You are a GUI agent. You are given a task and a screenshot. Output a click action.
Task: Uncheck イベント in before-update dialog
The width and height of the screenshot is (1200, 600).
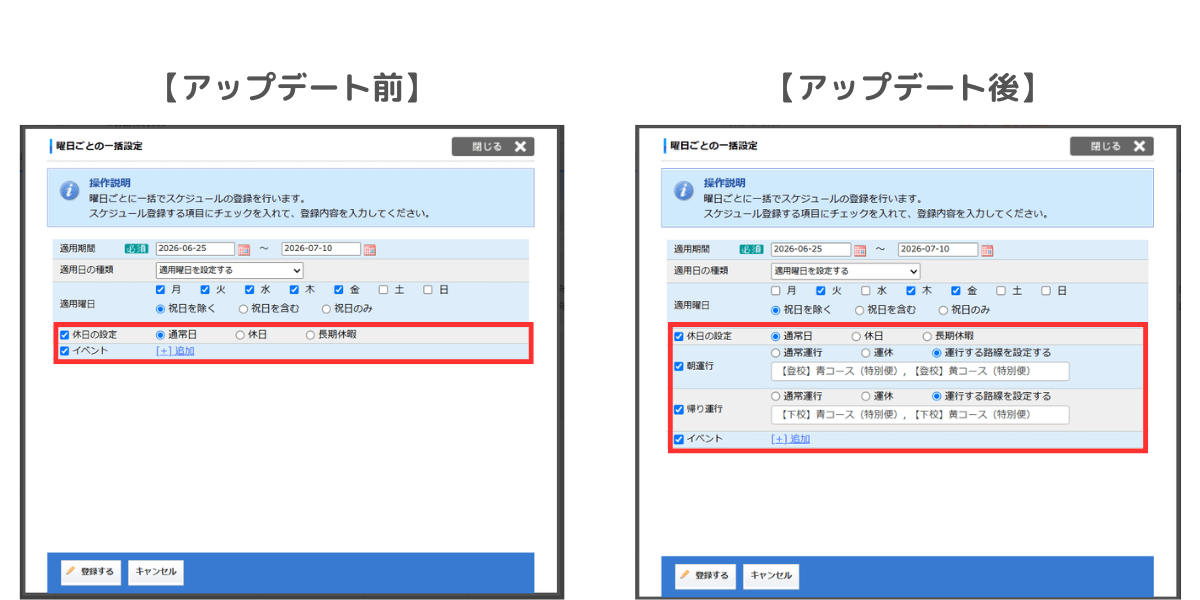(x=65, y=351)
